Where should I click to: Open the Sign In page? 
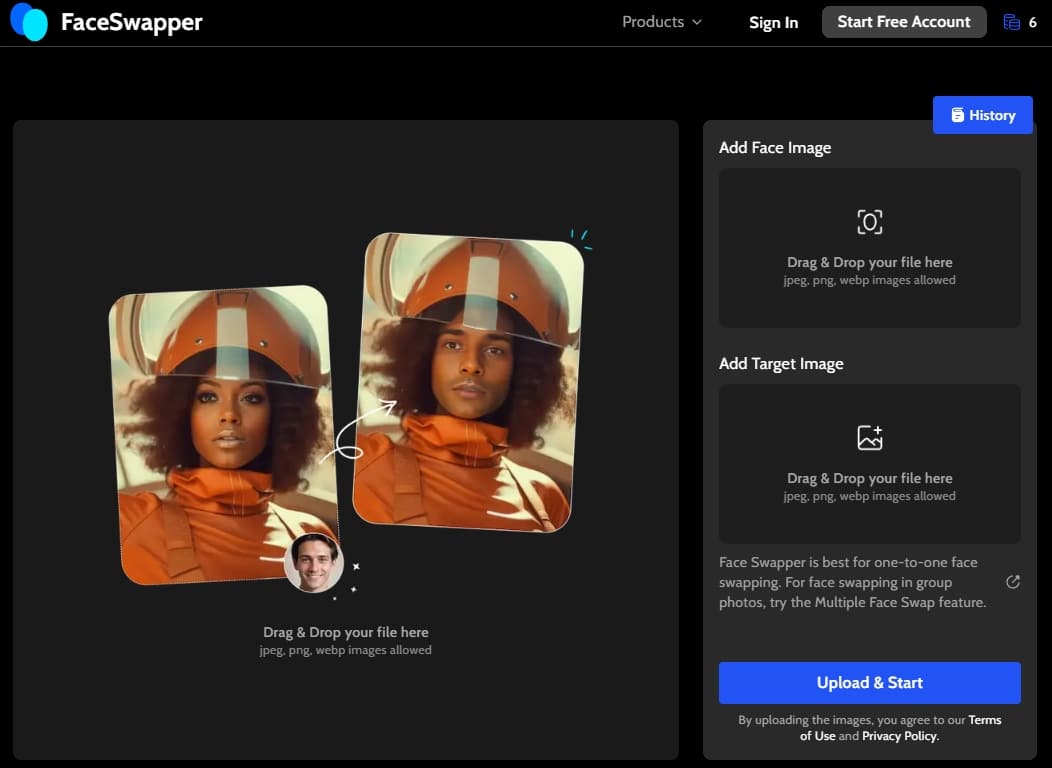(773, 22)
